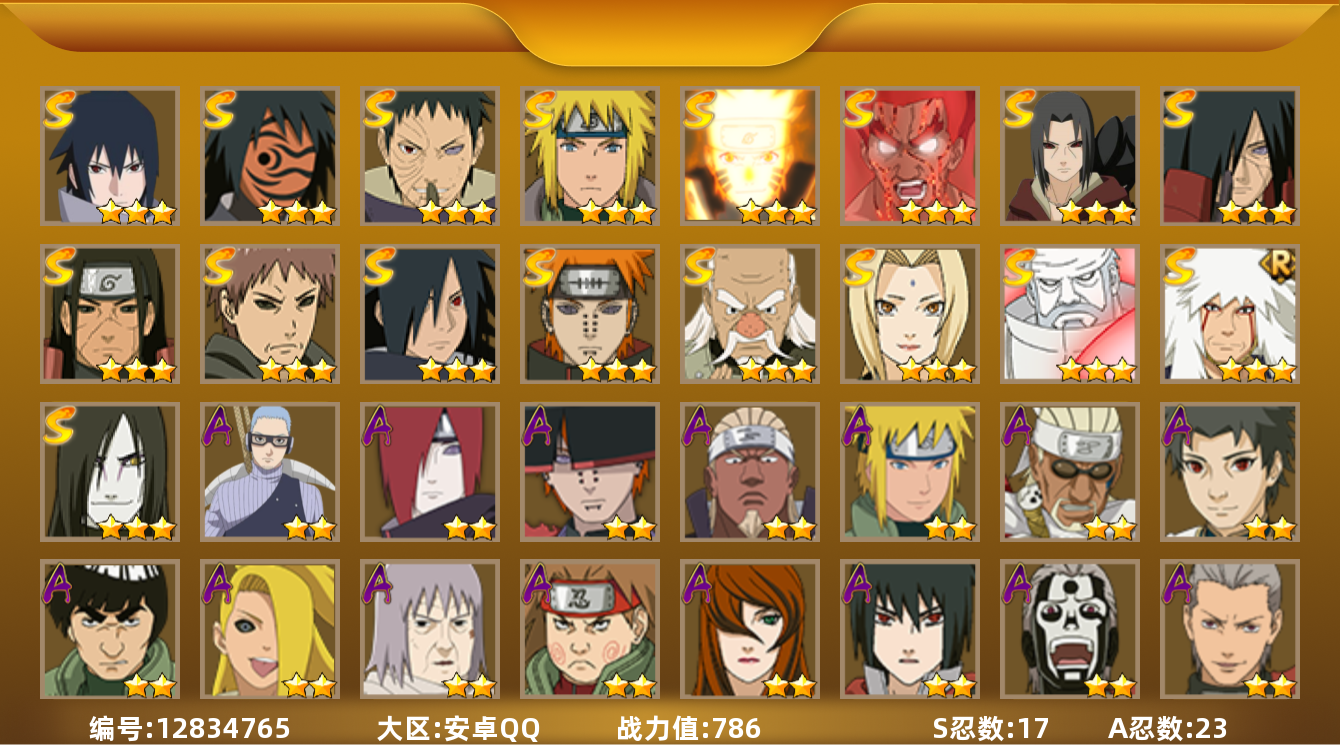Click the masked Hidan skull-face card
Image resolution: width=1340 pixels, height=745 pixels.
coord(1069,629)
